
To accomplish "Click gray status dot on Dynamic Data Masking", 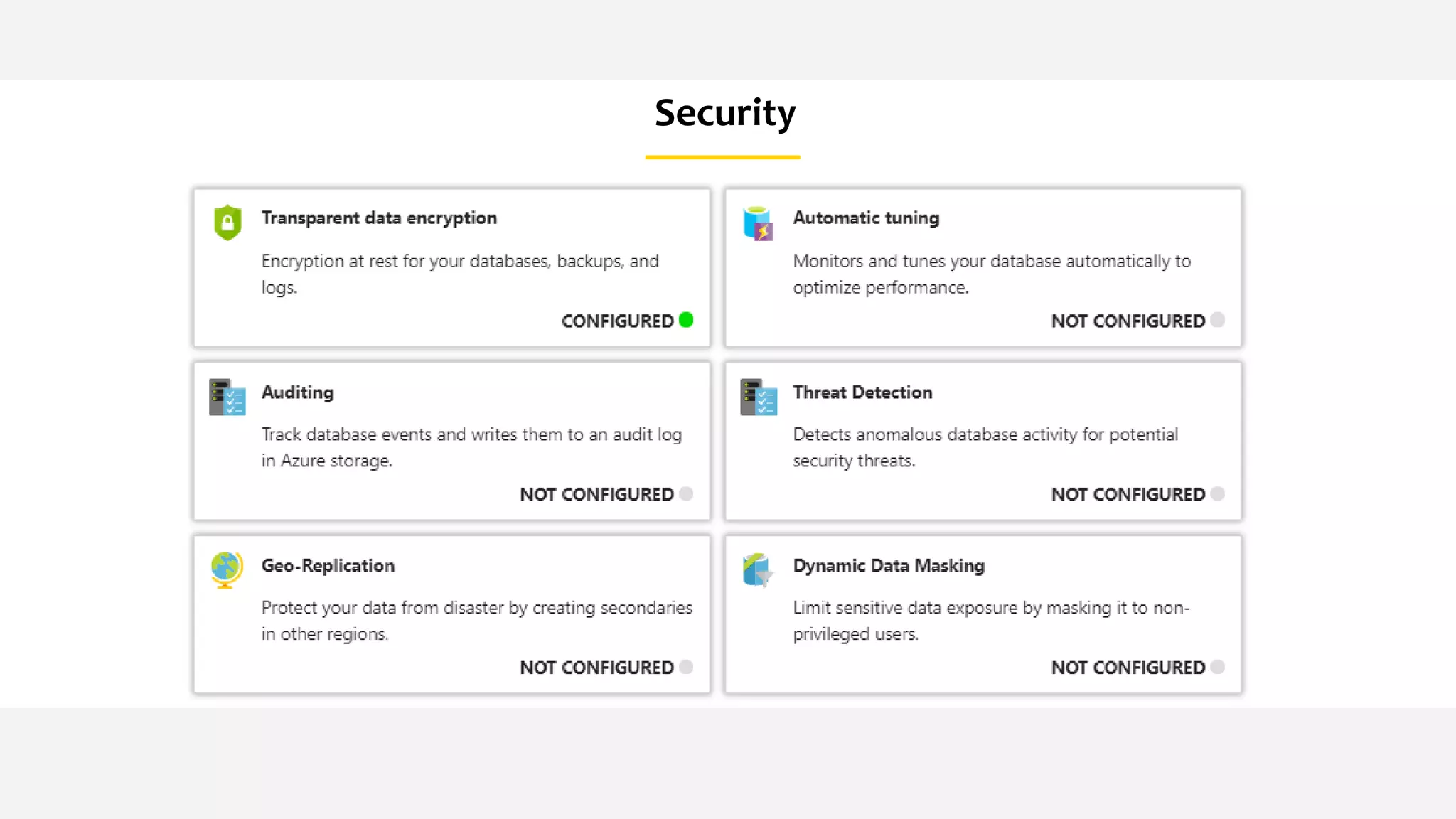I will click(x=1217, y=667).
